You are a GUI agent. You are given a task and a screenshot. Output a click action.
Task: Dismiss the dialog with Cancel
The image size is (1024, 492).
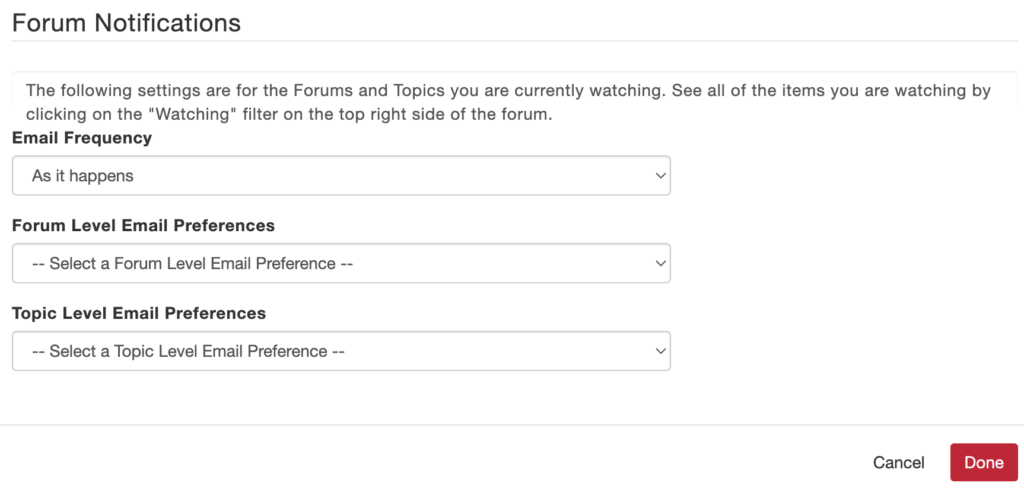pyautogui.click(x=899, y=463)
